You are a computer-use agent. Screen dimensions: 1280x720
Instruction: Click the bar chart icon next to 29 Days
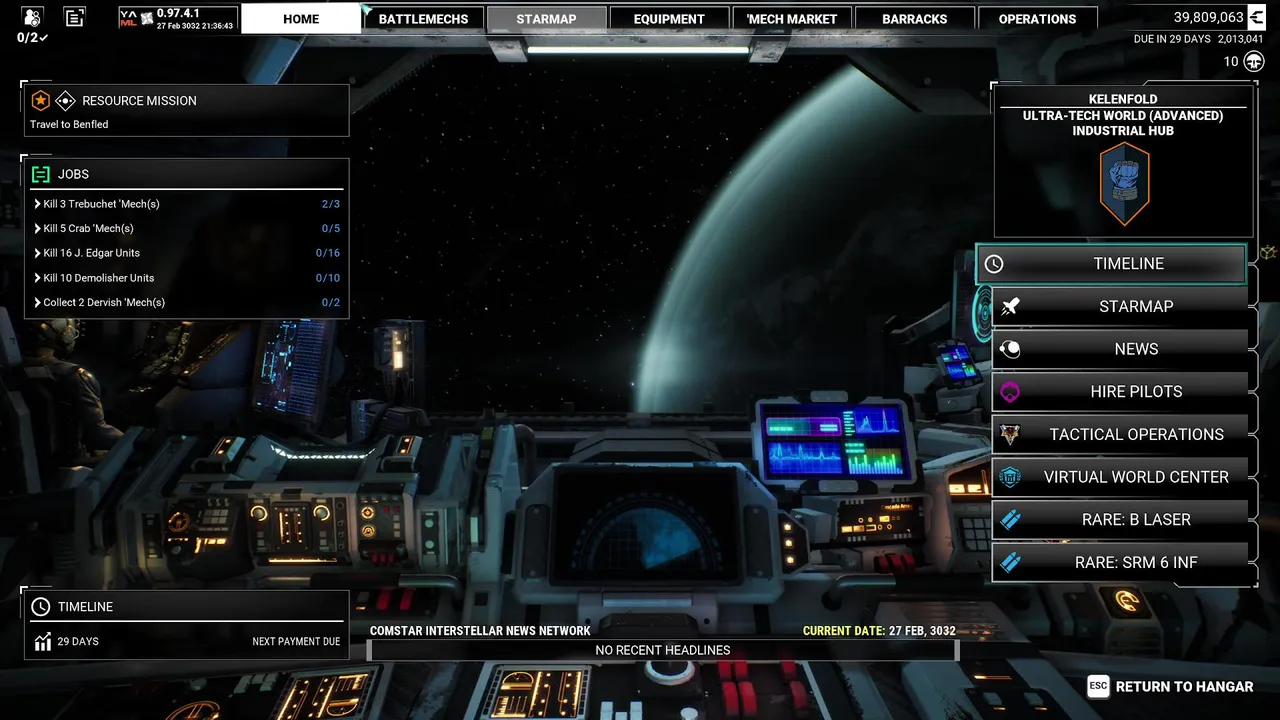(42, 642)
